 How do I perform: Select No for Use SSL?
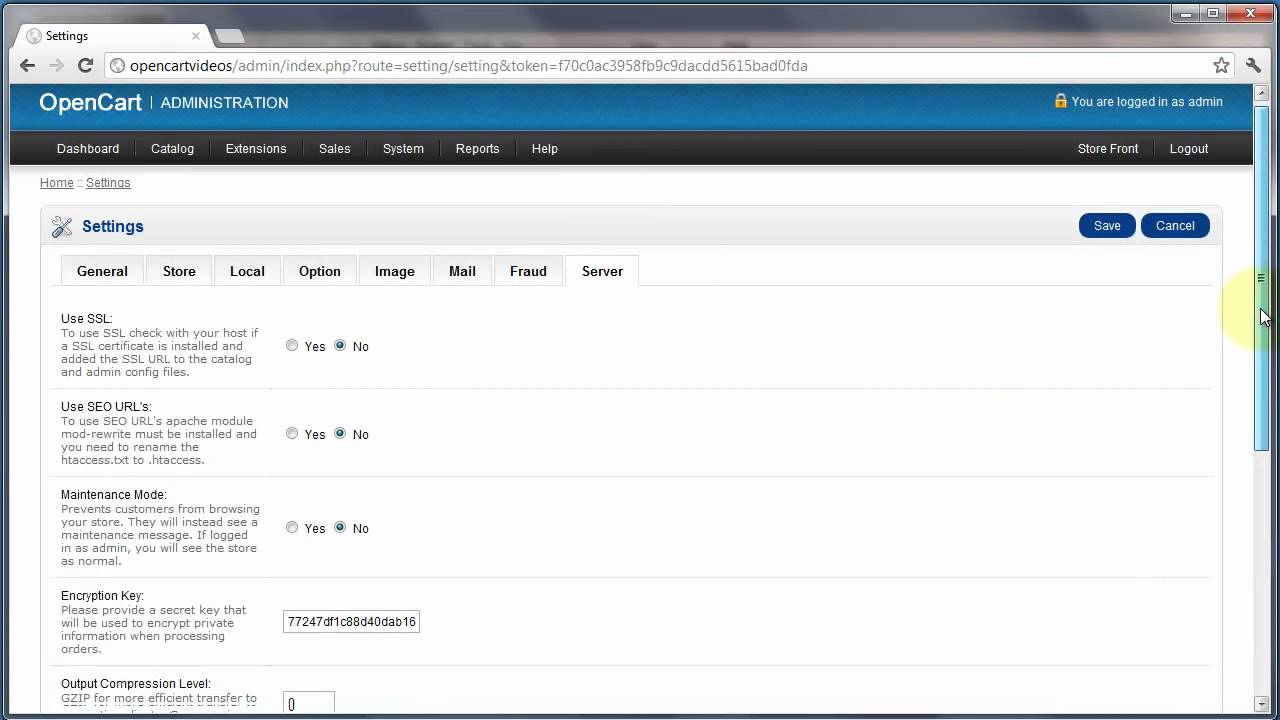click(x=340, y=345)
